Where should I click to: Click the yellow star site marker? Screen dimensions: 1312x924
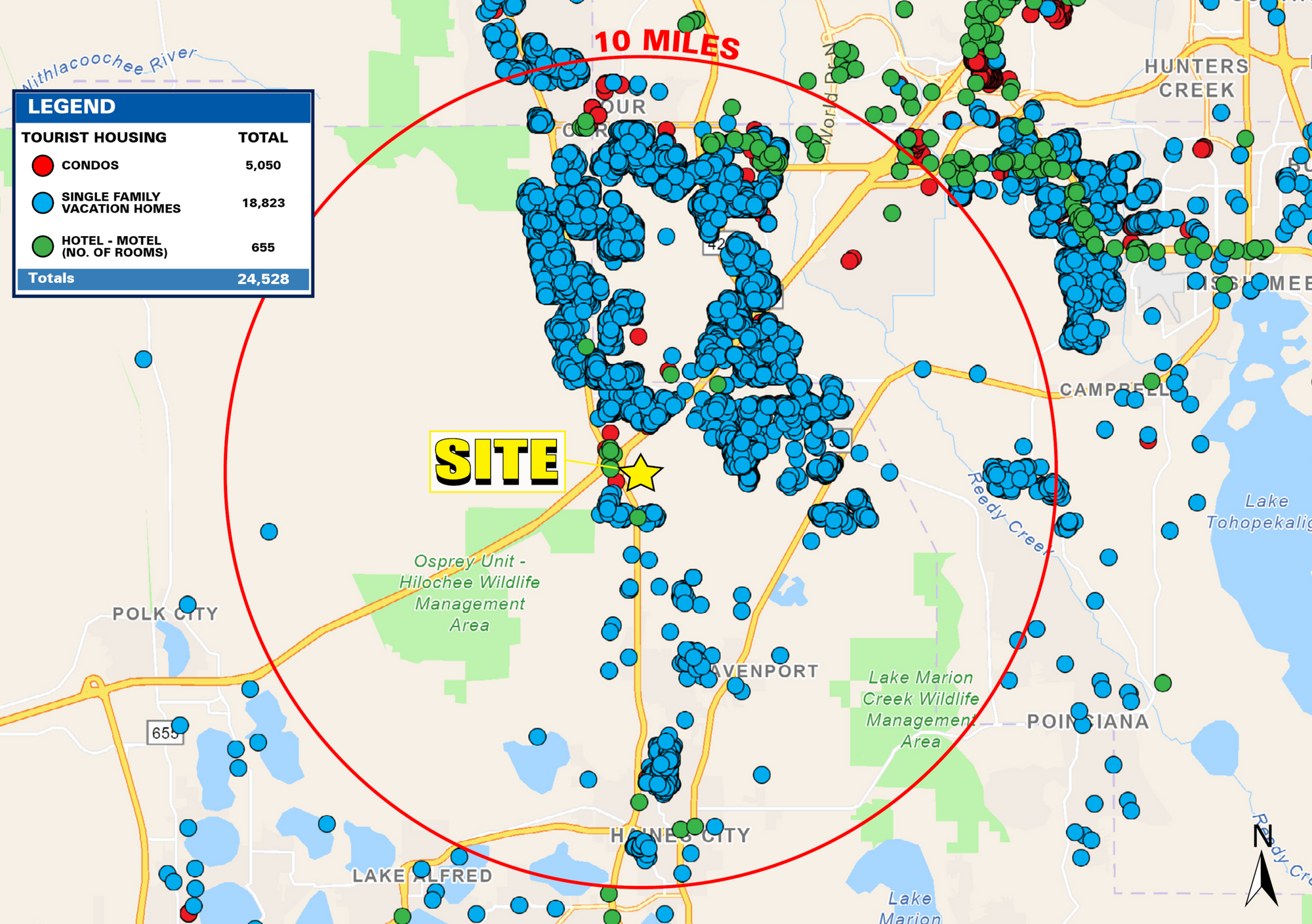640,473
